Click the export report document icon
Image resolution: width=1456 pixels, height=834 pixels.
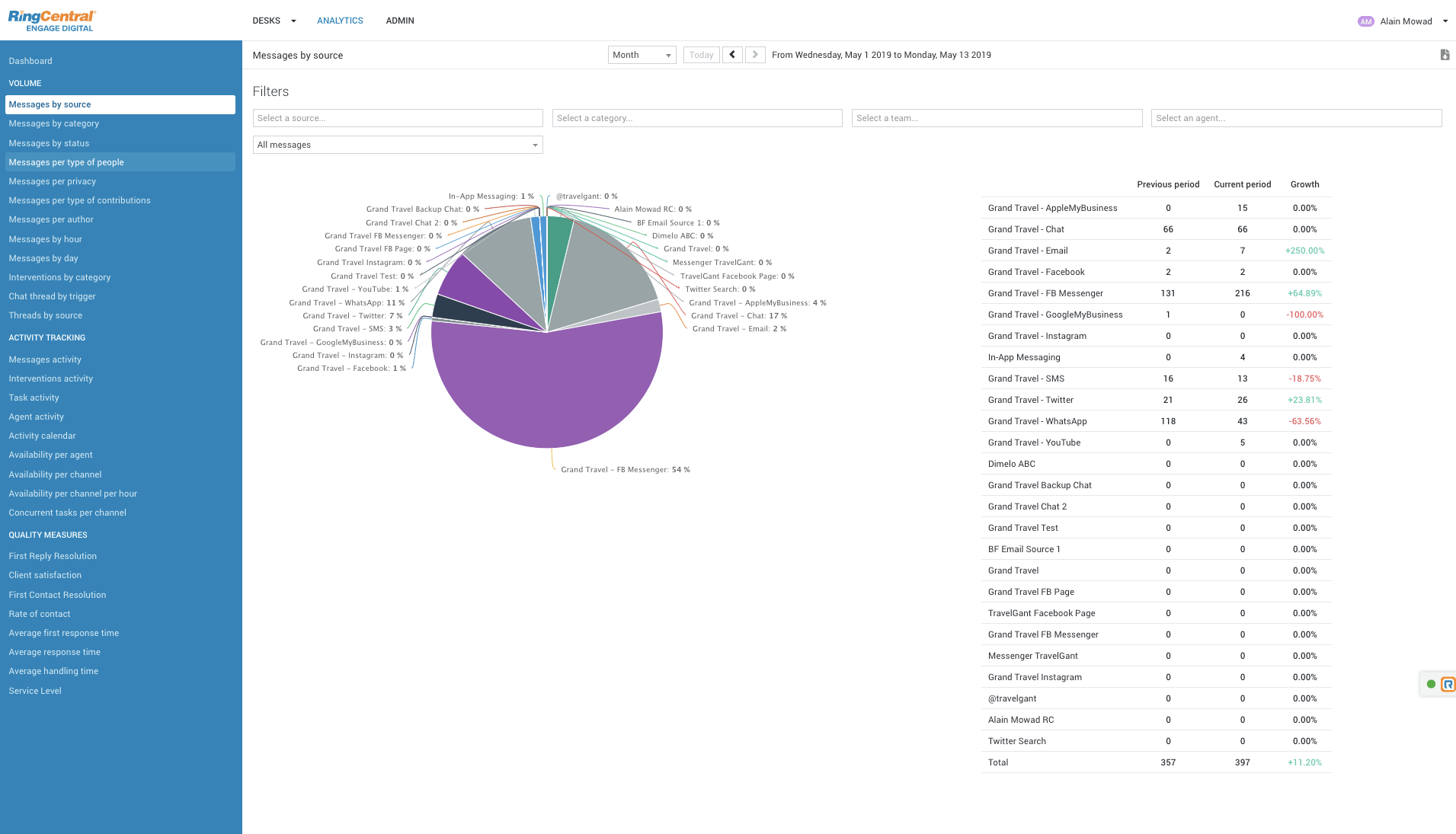[x=1444, y=55]
